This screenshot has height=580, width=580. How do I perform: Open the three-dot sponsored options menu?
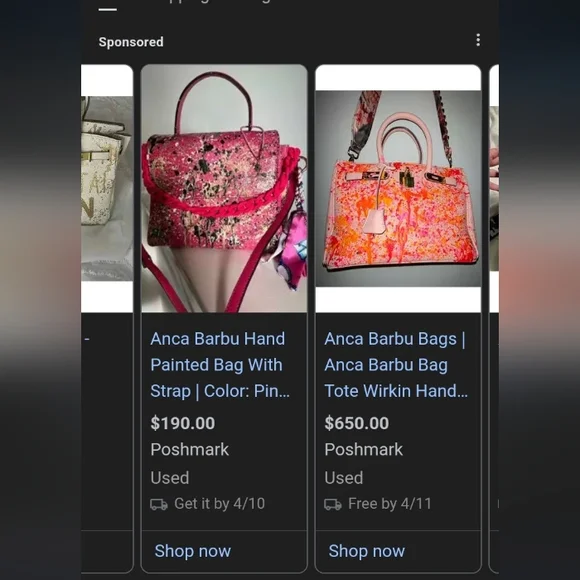click(478, 40)
